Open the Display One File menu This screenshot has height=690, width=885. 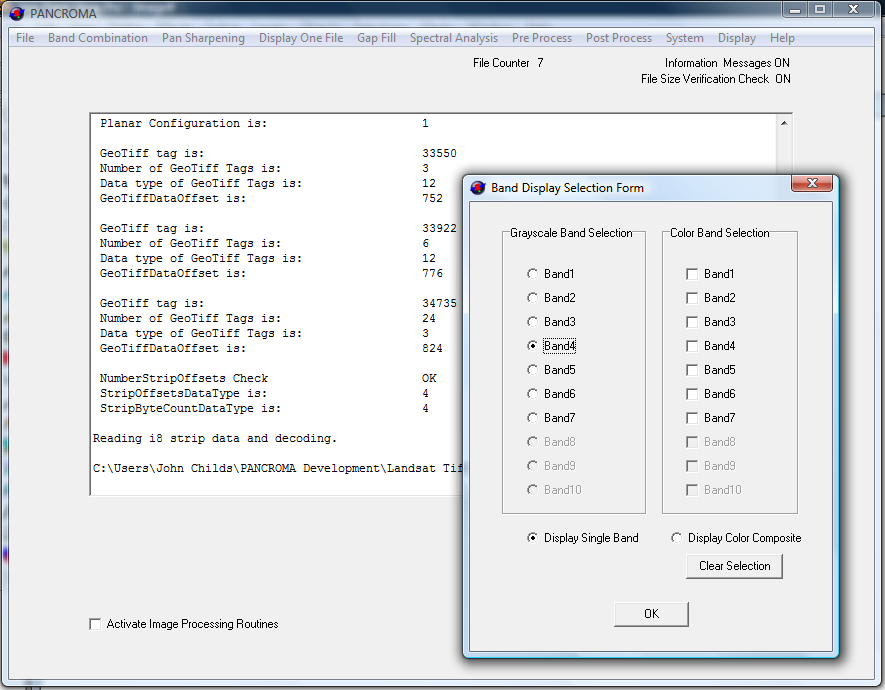pos(301,38)
